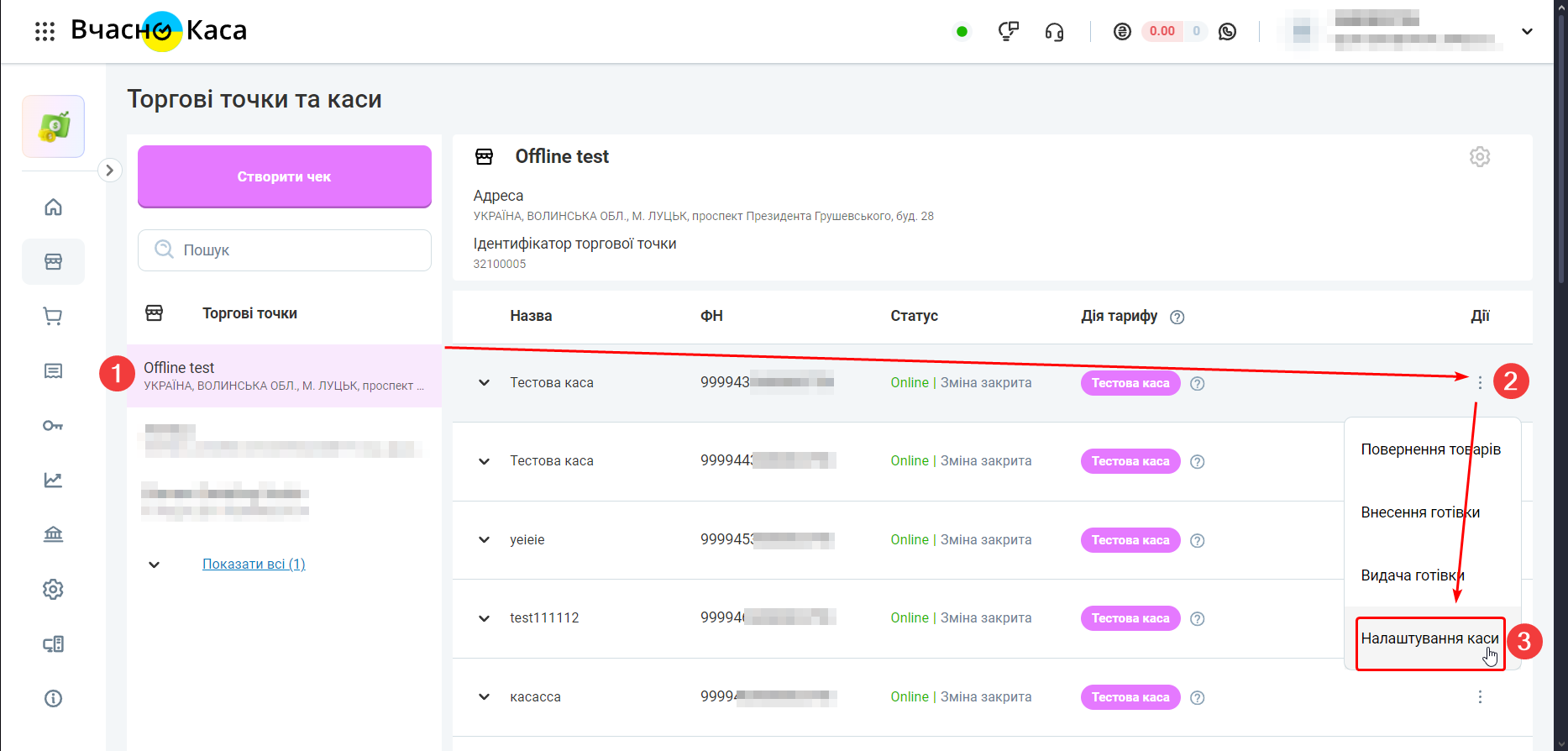The height and width of the screenshot is (751, 1568).
Task: Click tariff badge in yeieie row
Action: (x=1130, y=540)
